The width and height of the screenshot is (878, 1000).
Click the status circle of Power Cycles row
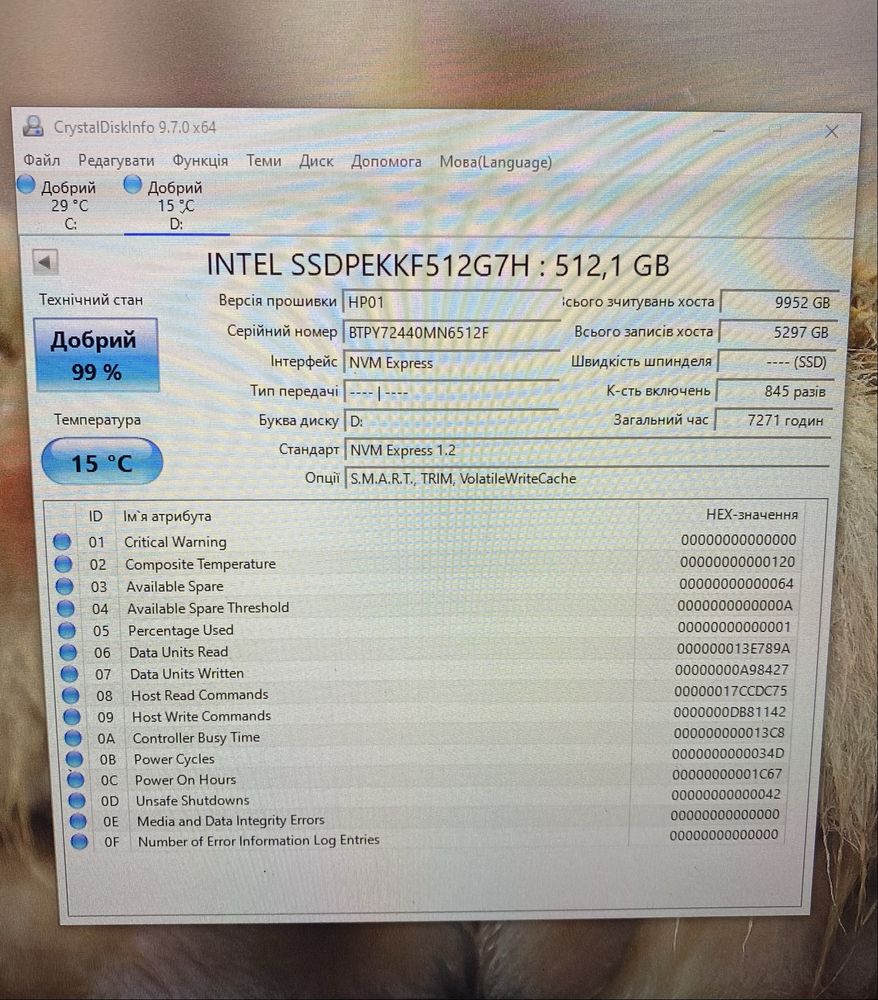[x=75, y=759]
